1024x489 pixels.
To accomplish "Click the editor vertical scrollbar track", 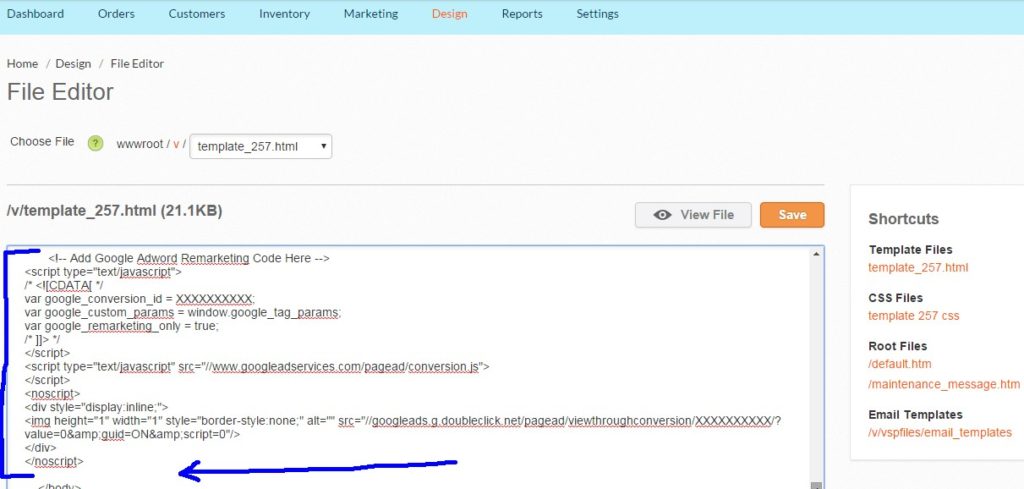I will pos(816,369).
